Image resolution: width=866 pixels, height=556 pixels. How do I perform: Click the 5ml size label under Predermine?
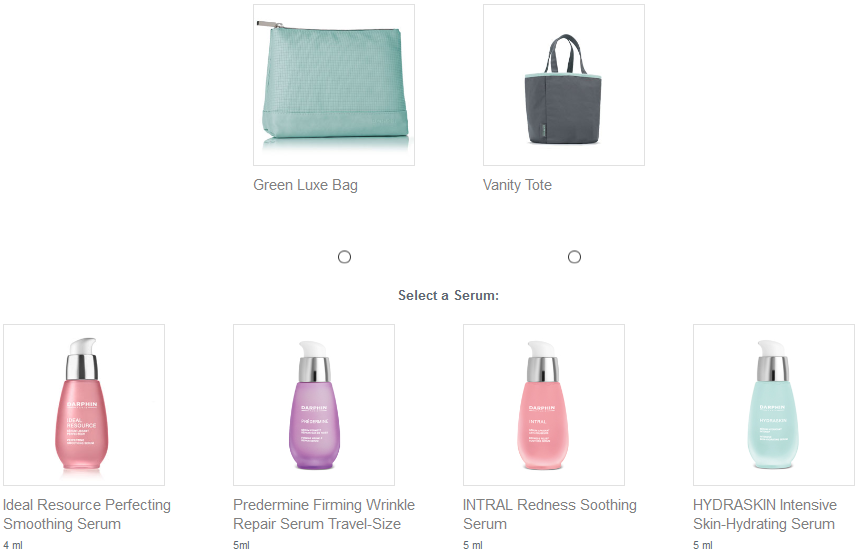[241, 545]
